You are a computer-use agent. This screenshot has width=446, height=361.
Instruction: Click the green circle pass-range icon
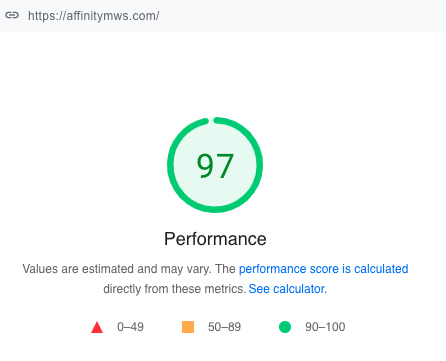pos(285,327)
